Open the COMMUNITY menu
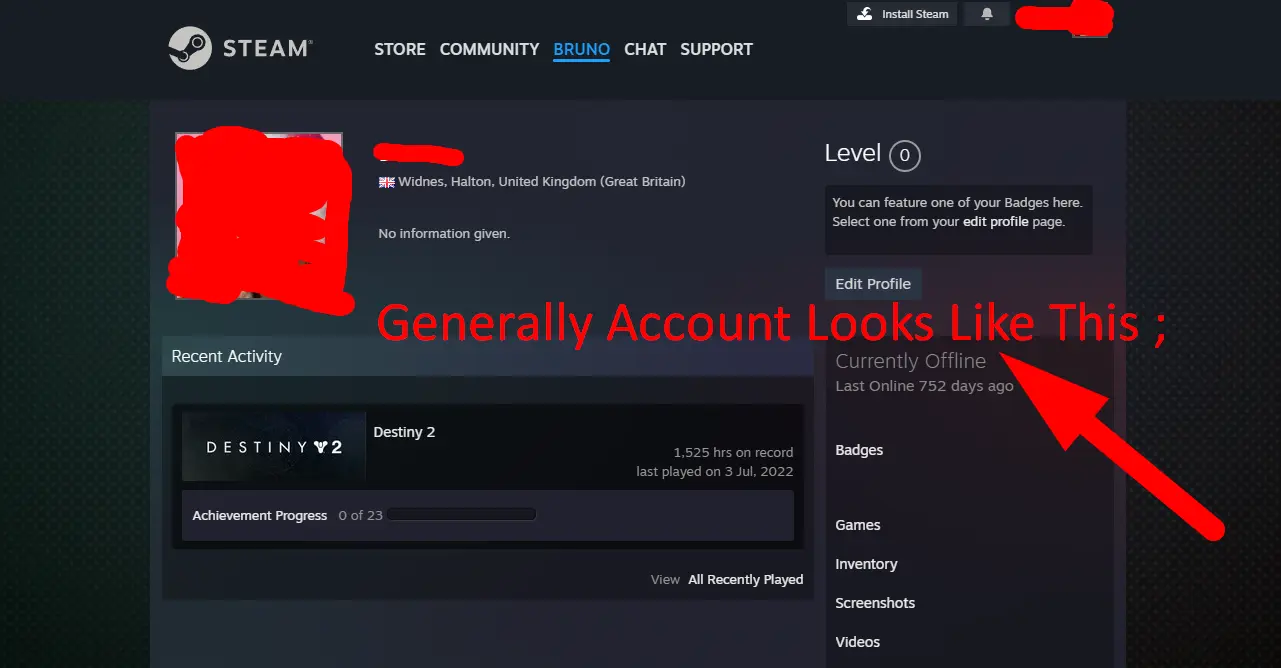1281x668 pixels. [x=490, y=49]
